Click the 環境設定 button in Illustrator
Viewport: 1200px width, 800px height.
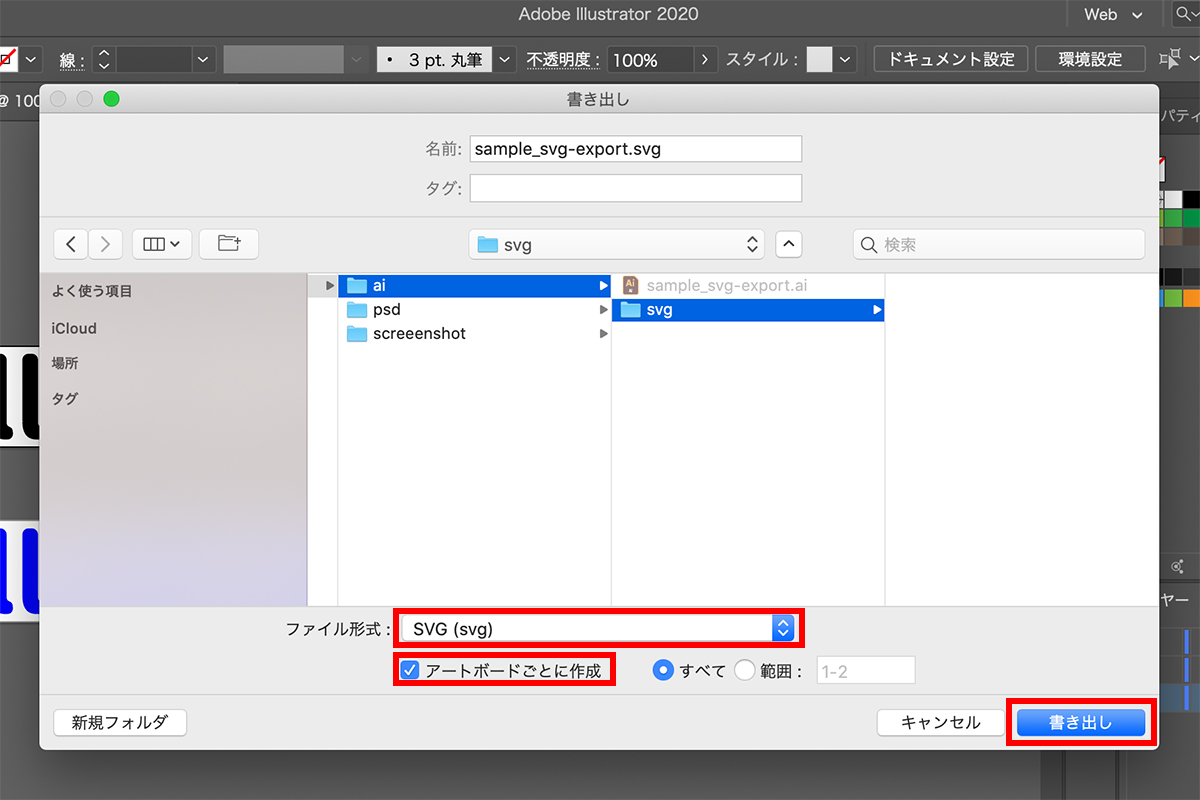1091,59
